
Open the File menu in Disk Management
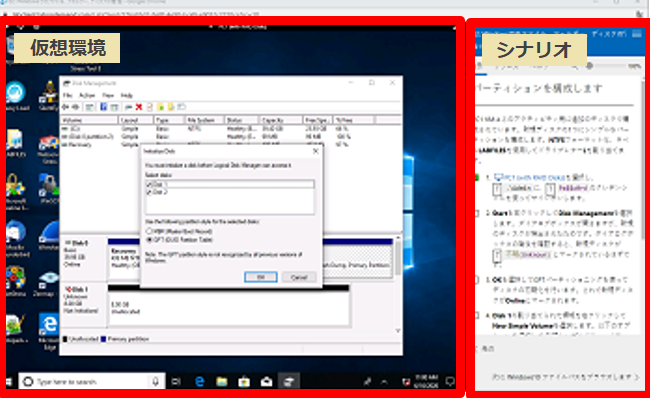(67, 95)
